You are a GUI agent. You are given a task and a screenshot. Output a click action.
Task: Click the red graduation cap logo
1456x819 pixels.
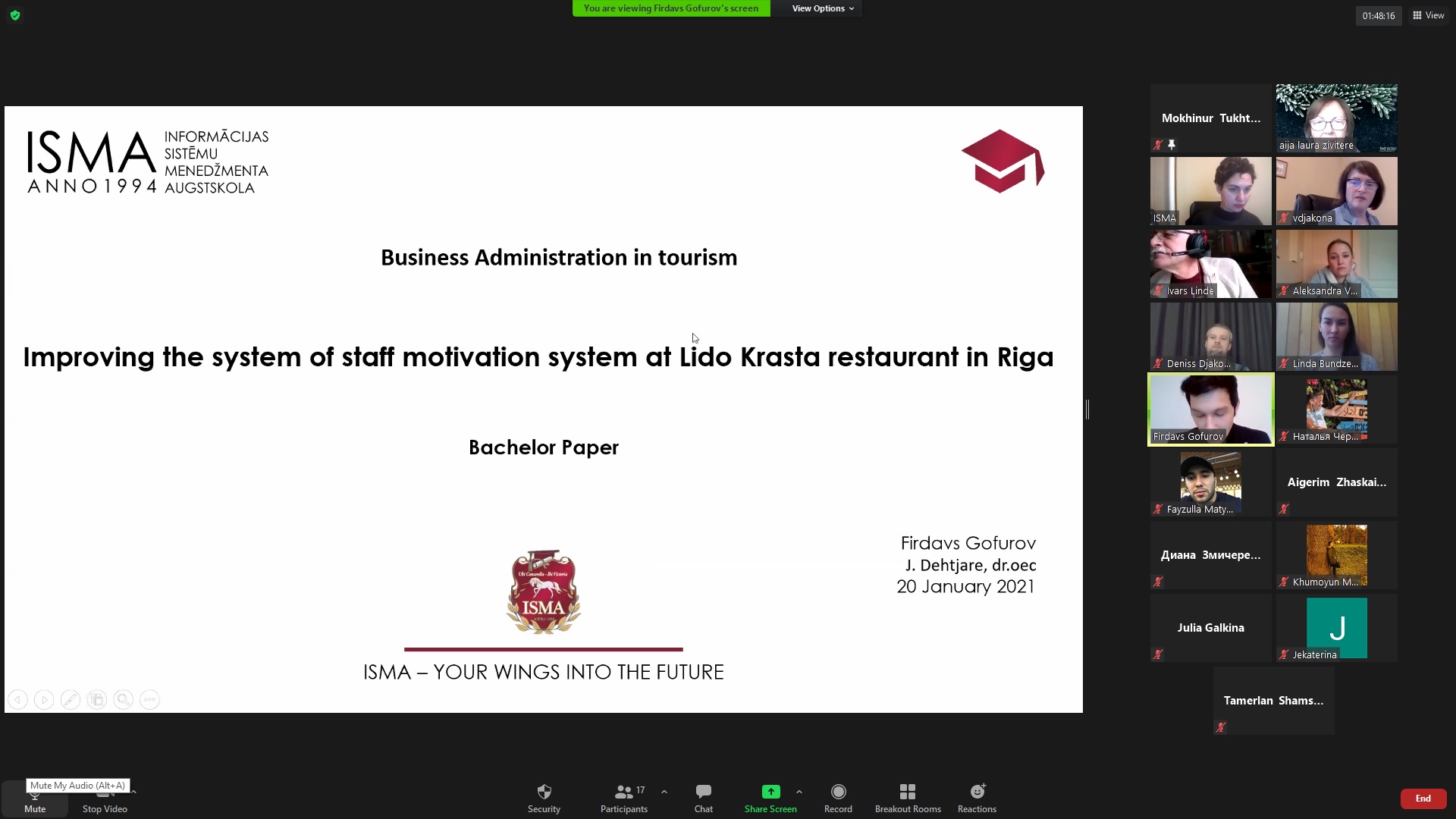point(1003,161)
